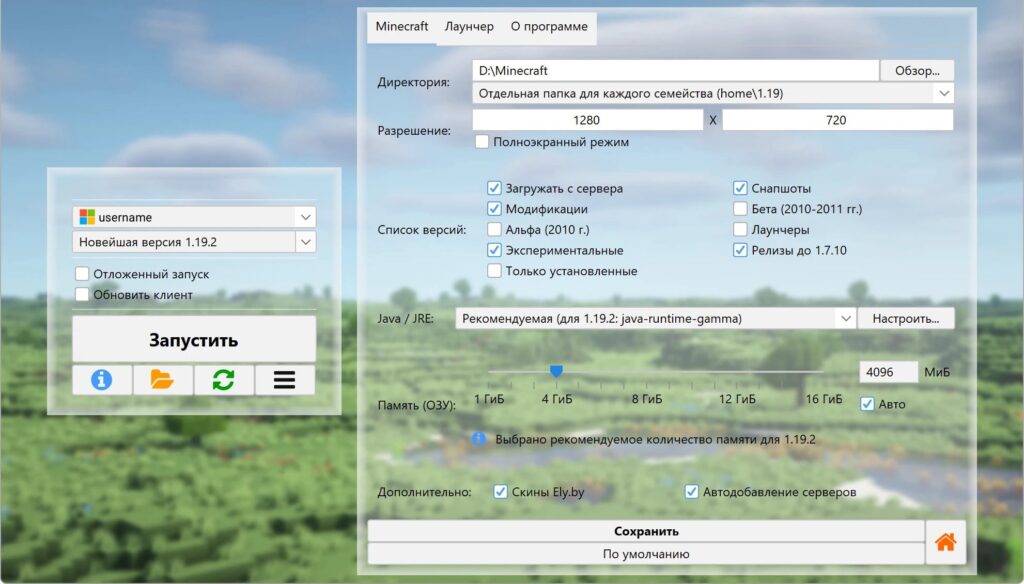Enable Обновить клиент checkbox

(x=82, y=295)
